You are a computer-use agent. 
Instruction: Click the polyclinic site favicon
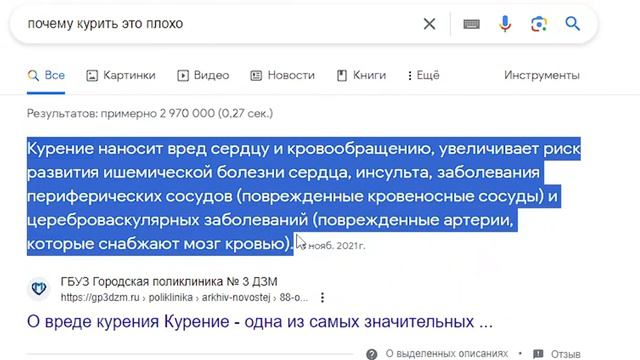[39, 289]
